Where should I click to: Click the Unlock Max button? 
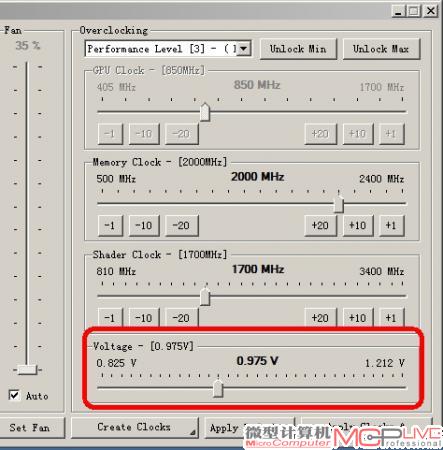(x=381, y=49)
